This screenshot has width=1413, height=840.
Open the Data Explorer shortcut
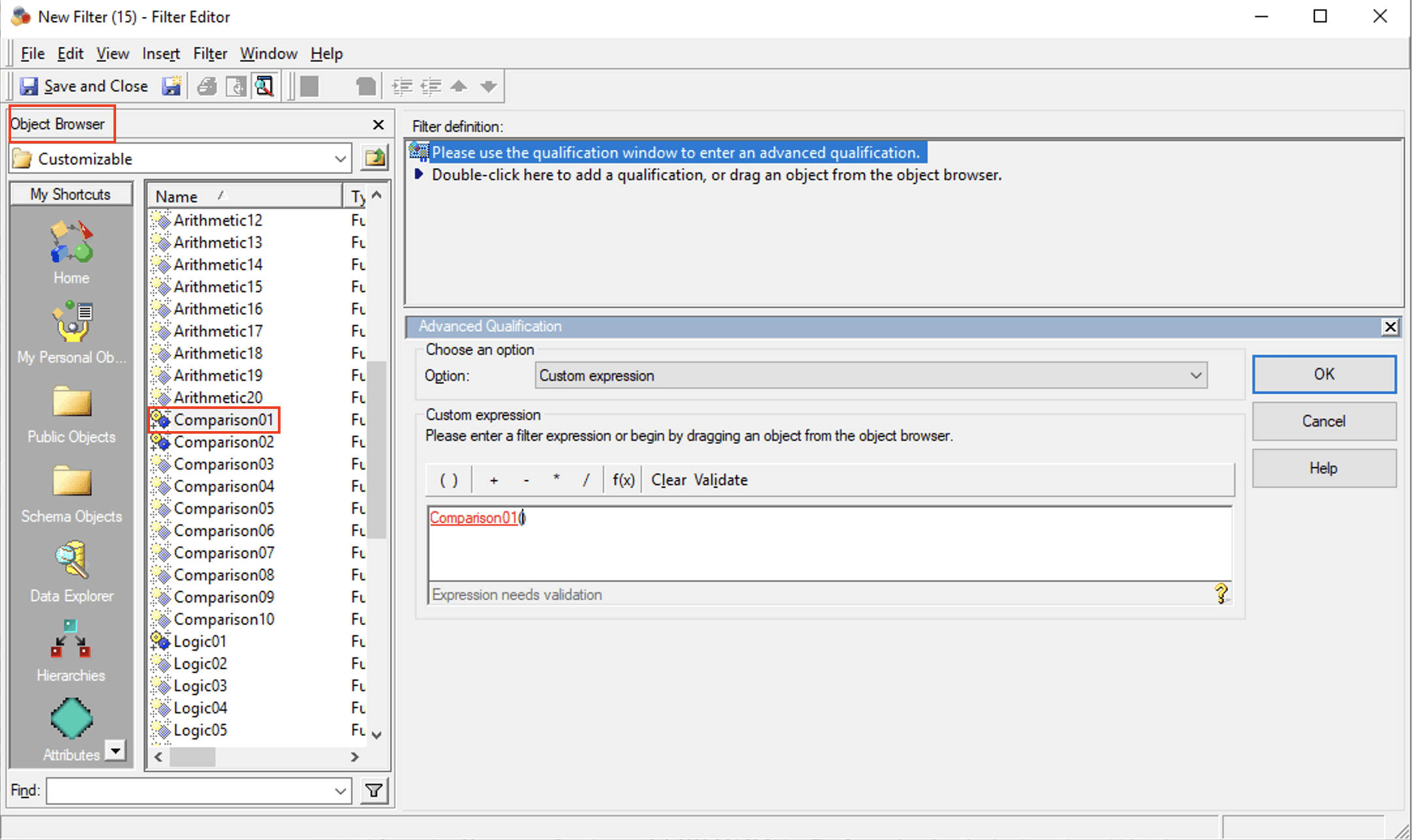click(72, 561)
